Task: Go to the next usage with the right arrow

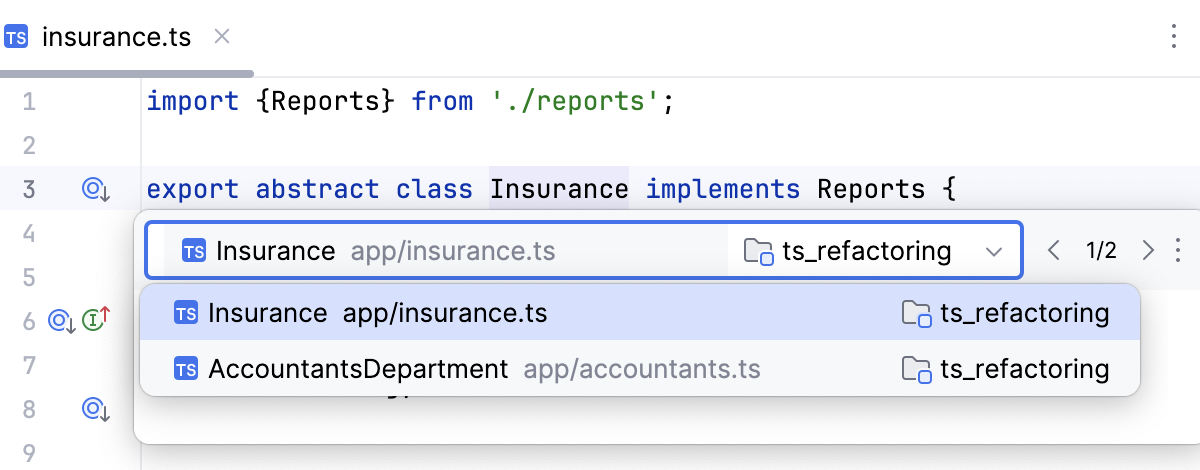Action: [1148, 250]
